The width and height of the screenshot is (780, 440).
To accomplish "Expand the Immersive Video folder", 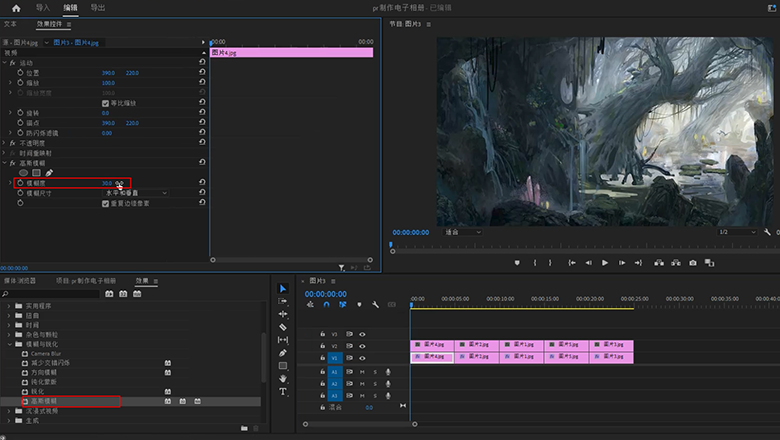I will 9,411.
